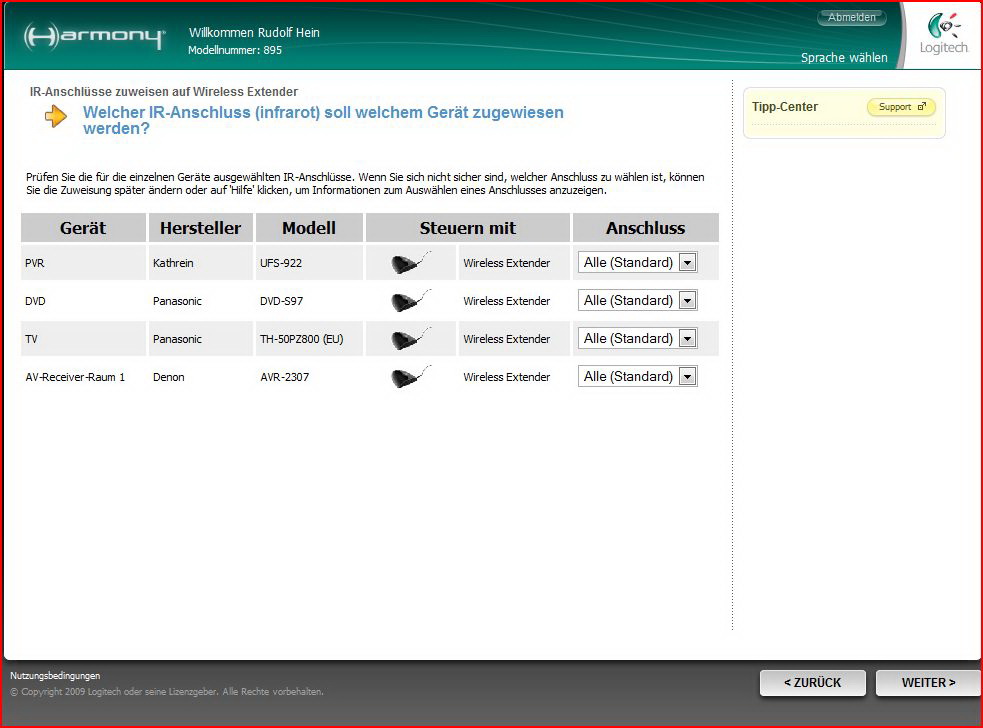Click the Wireless Extender icon for AV-Receiver
Image resolution: width=983 pixels, height=728 pixels.
click(x=410, y=377)
